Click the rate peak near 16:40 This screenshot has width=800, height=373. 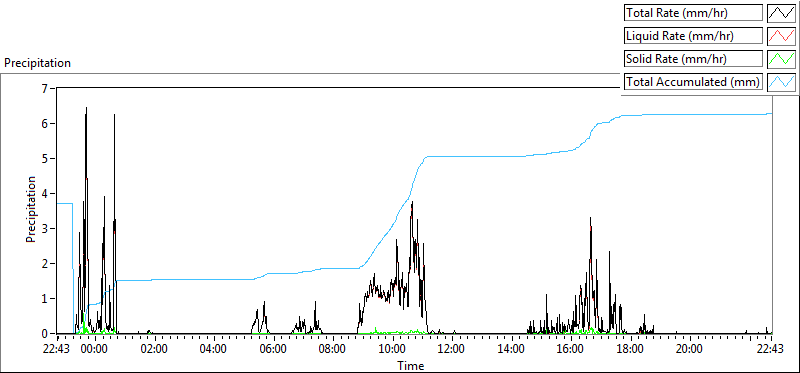click(590, 219)
